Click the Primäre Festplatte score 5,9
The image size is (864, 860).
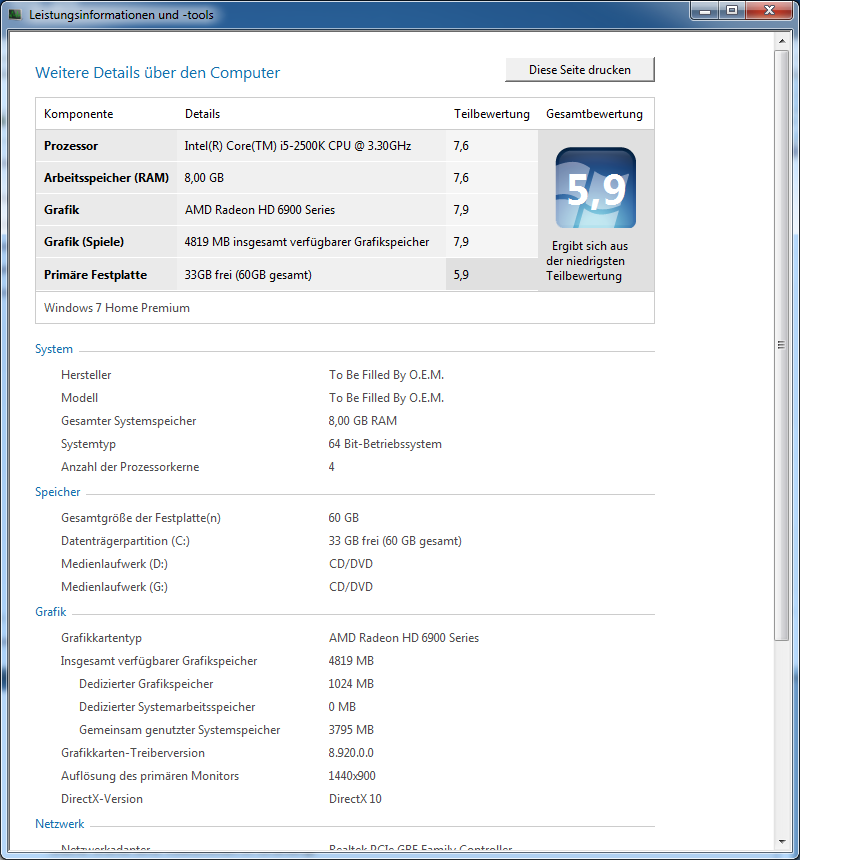(x=461, y=275)
